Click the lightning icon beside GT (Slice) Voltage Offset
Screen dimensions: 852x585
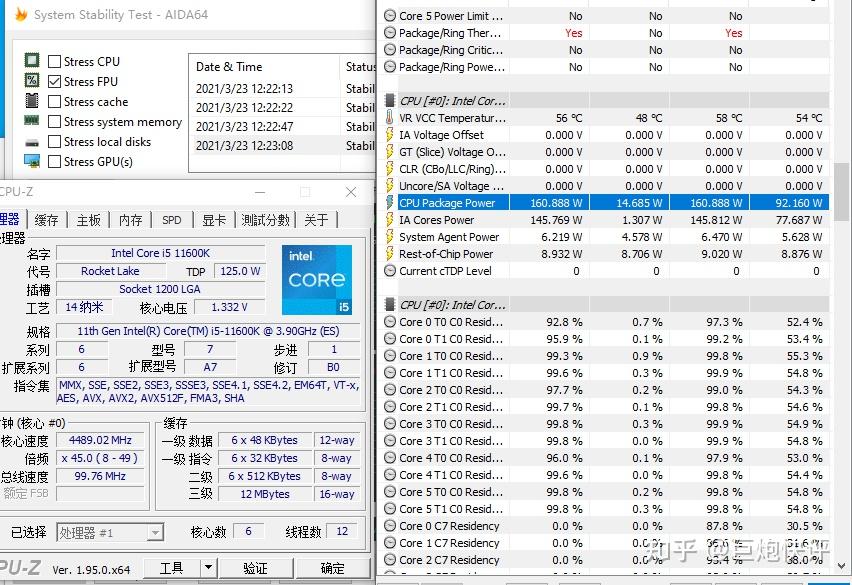[390, 152]
